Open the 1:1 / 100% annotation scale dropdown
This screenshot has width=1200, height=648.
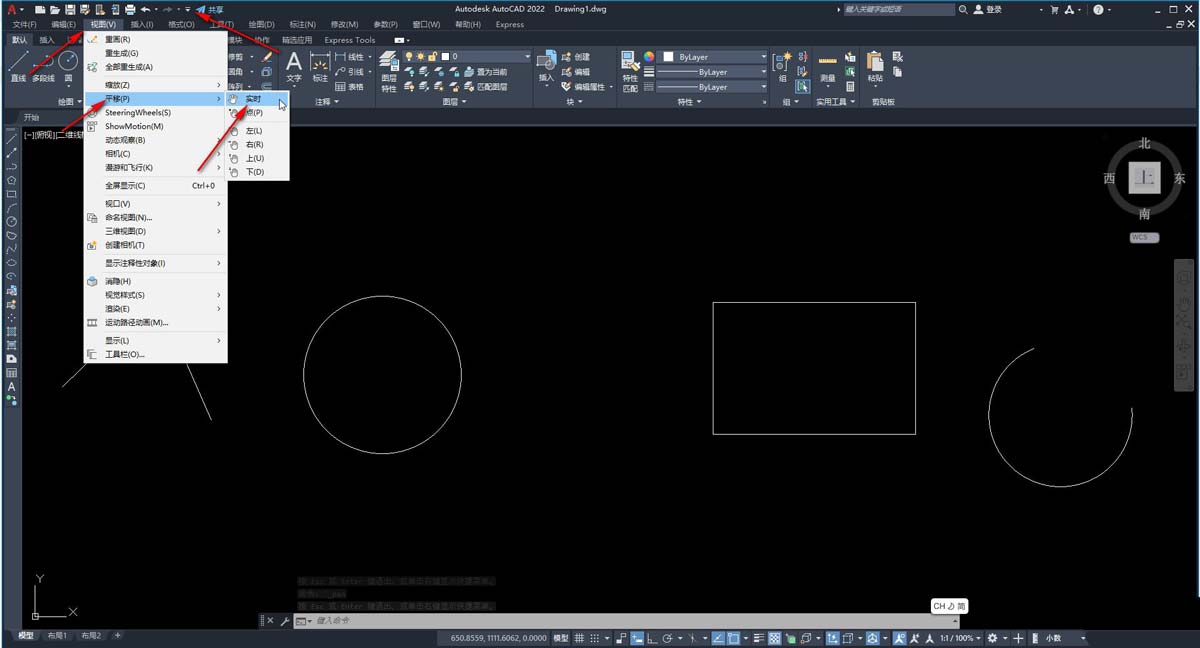[x=960, y=637]
